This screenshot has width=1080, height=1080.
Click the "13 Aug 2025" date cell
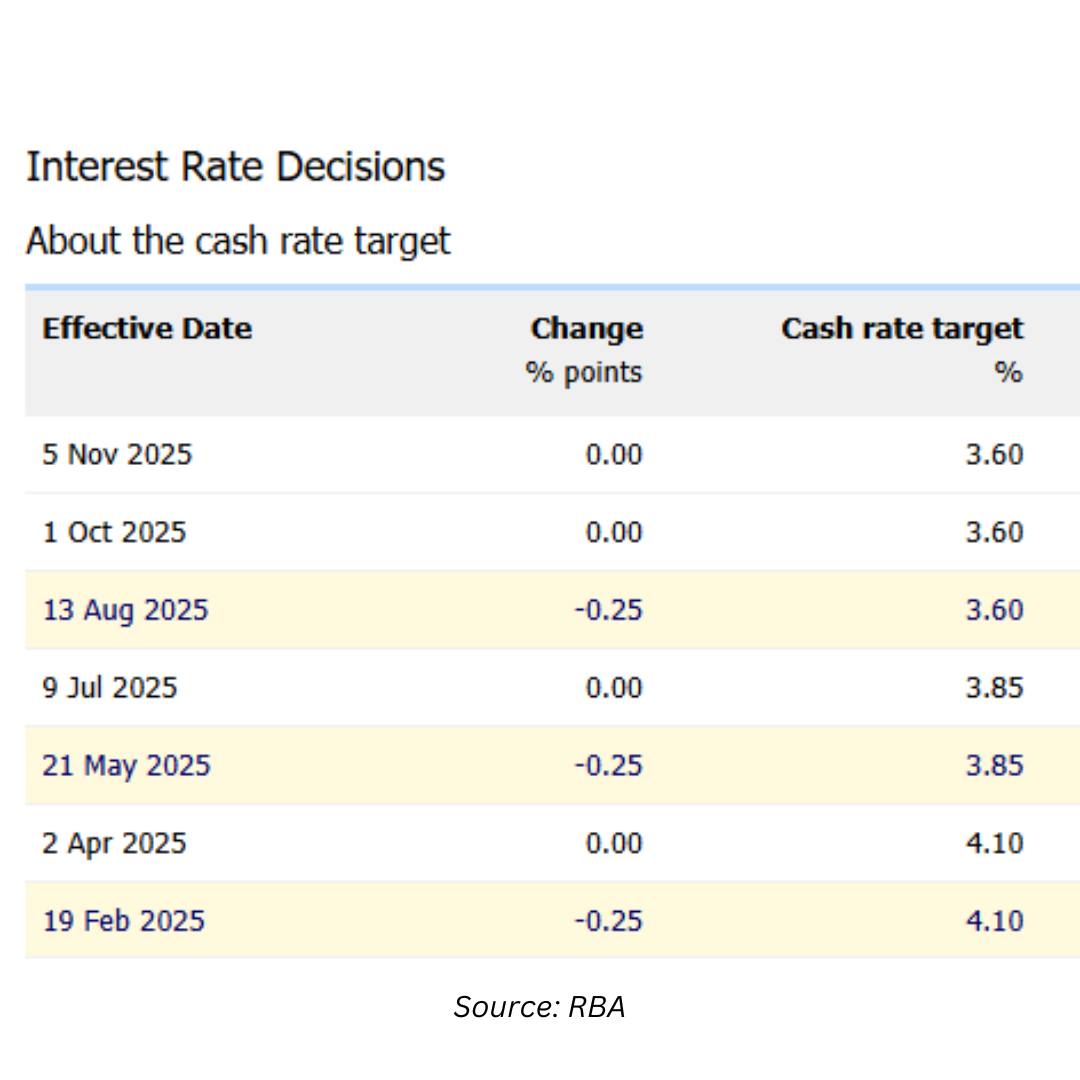pos(125,610)
